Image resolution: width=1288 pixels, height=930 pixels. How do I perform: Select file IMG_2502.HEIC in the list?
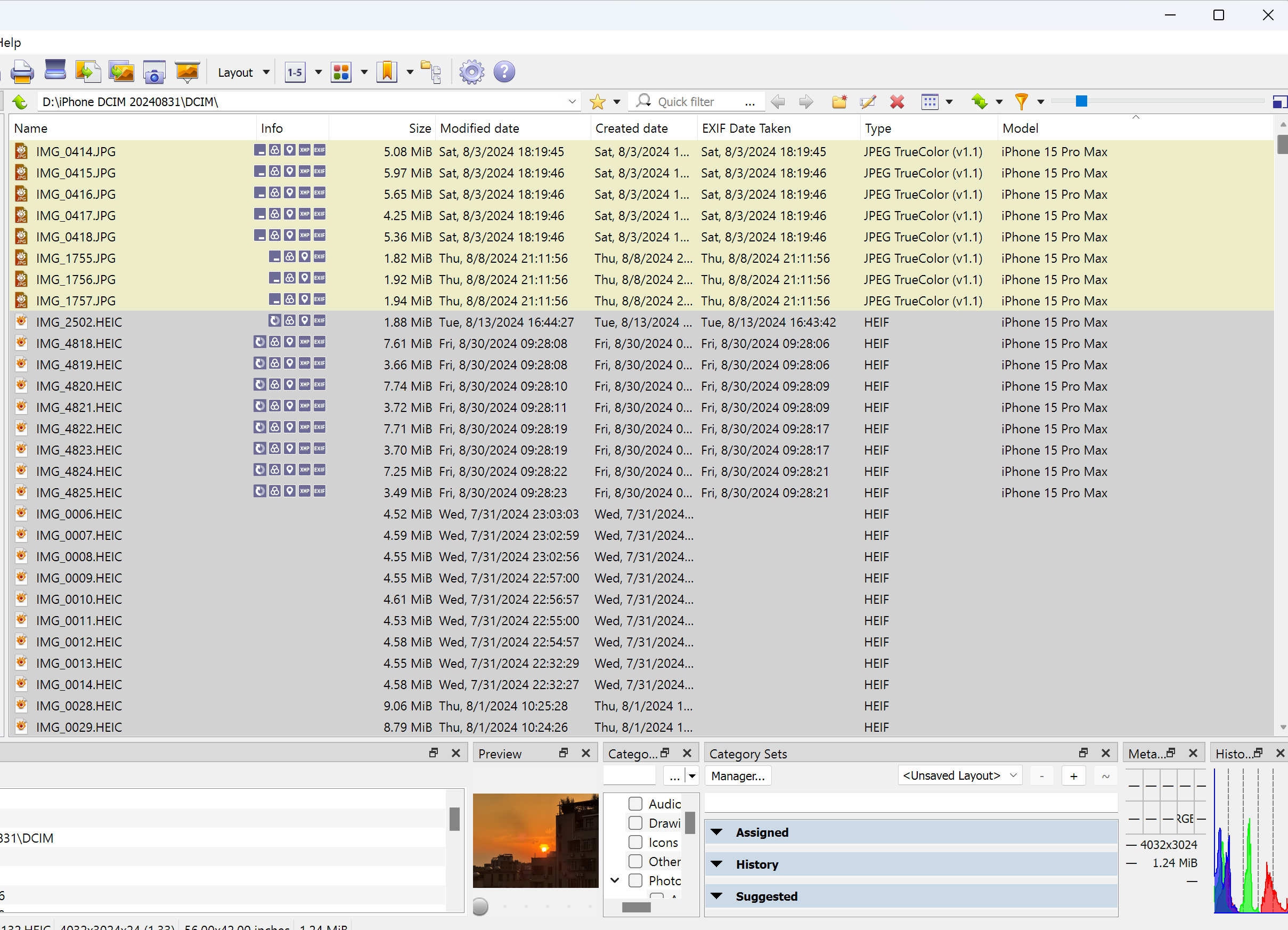[79, 322]
